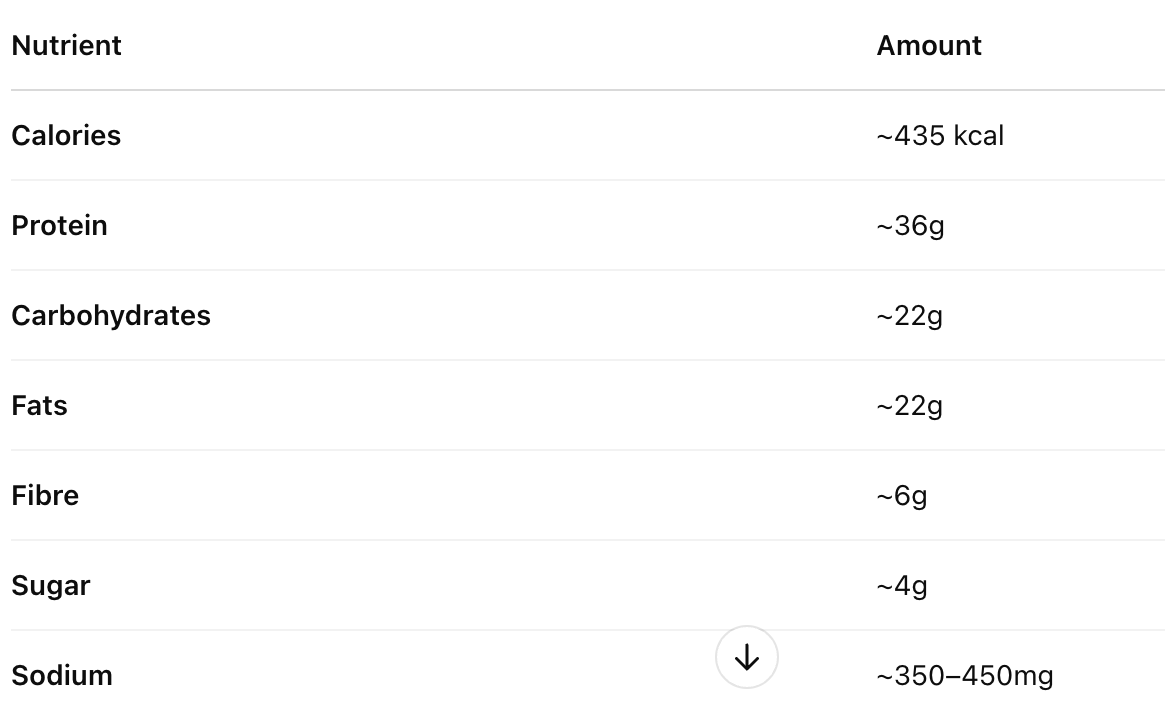
Task: Click the ~22g fats amount
Action: point(909,406)
